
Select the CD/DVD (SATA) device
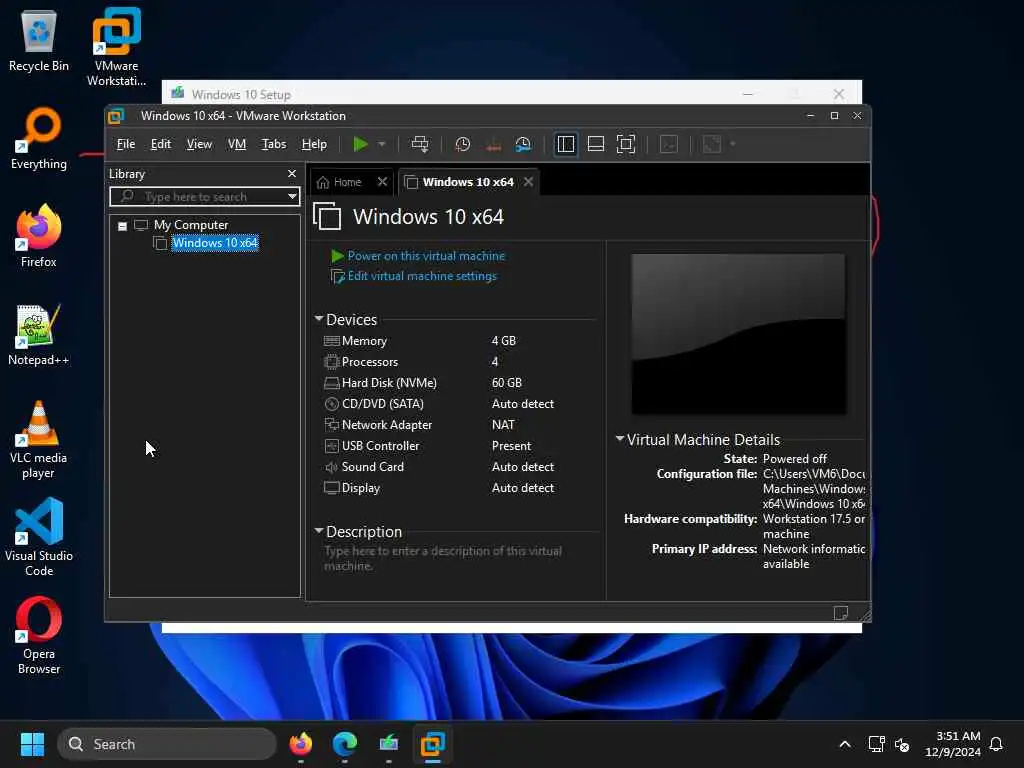coord(439,404)
